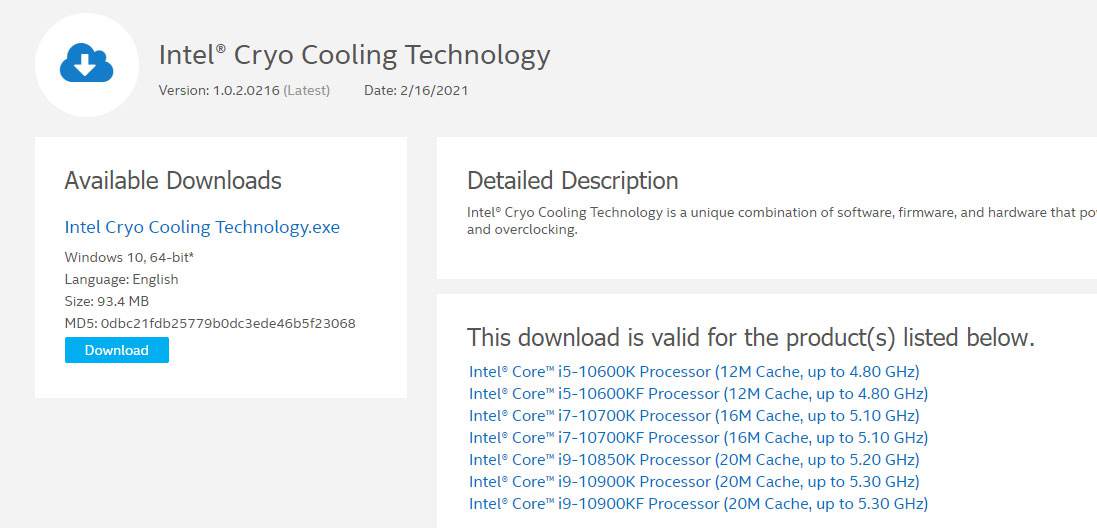Open the Core i7-10700KF Processor link
1097x528 pixels.
(698, 438)
